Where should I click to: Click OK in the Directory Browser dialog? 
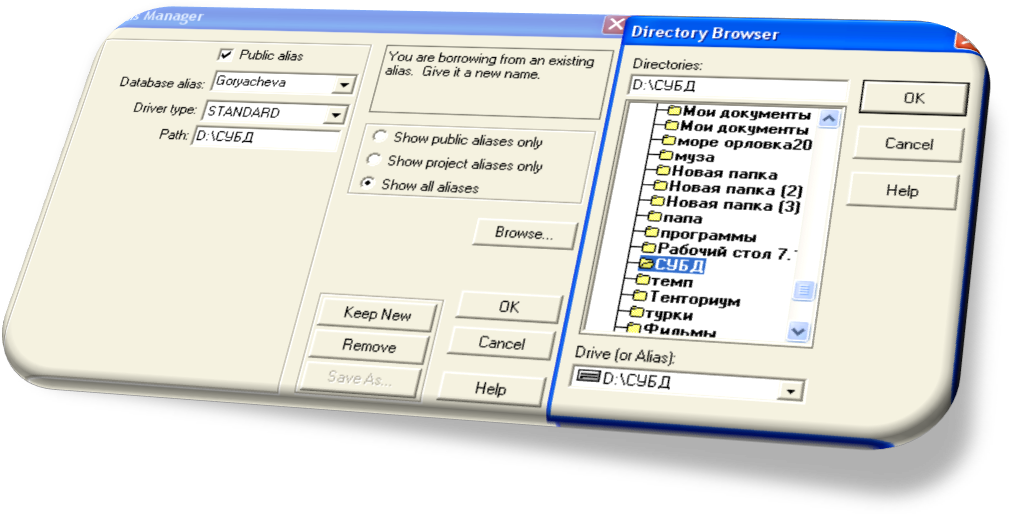point(914,98)
